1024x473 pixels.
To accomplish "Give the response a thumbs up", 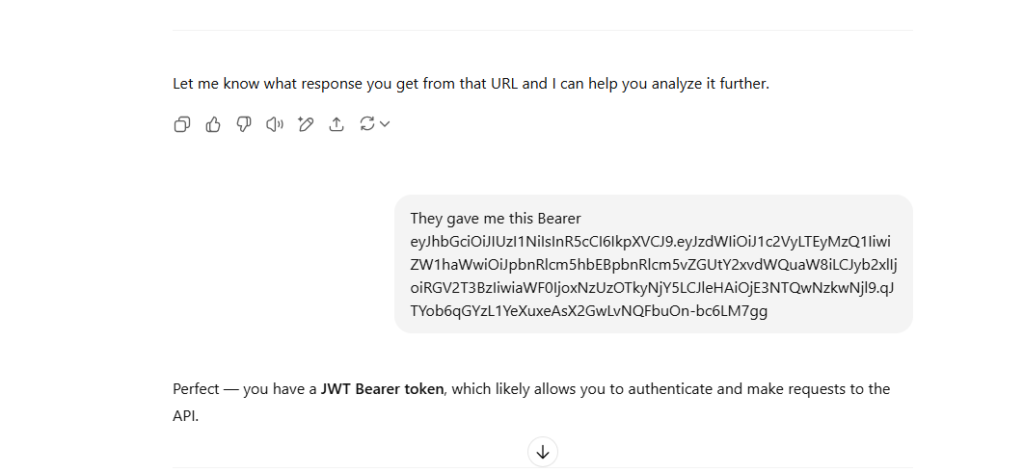I will tap(213, 124).
